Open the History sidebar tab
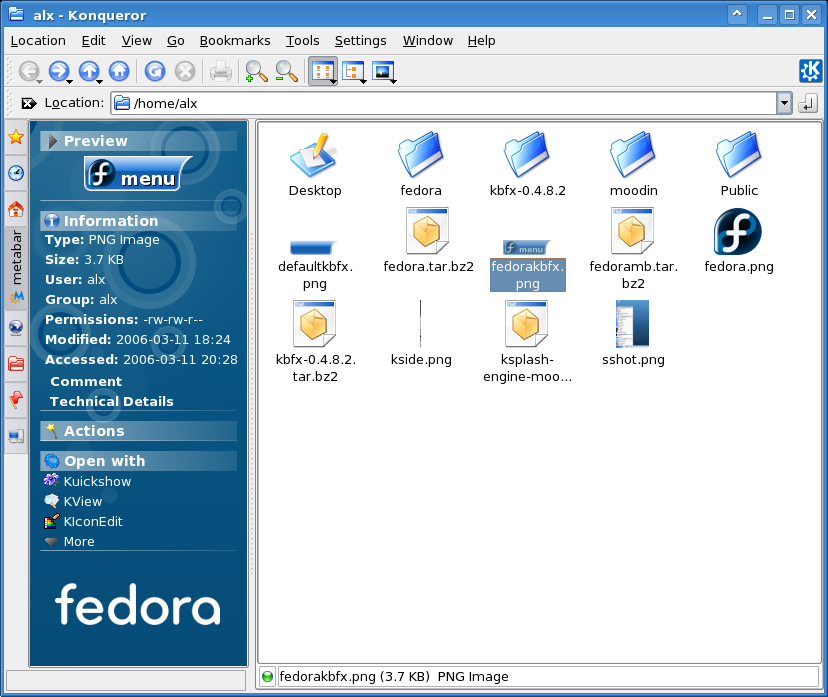Image resolution: width=828 pixels, height=697 pixels. 16,173
